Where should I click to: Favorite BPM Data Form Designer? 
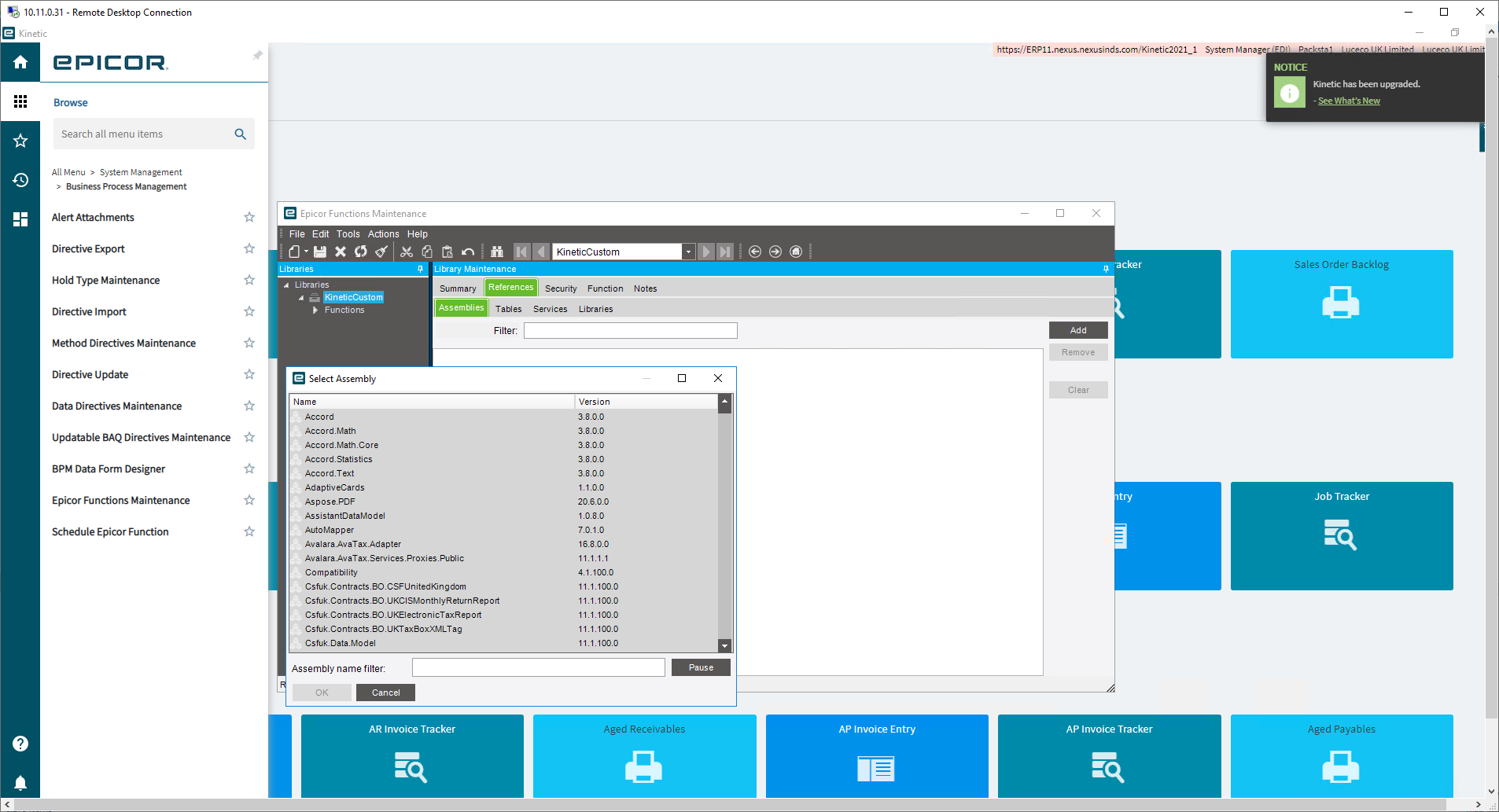click(249, 468)
